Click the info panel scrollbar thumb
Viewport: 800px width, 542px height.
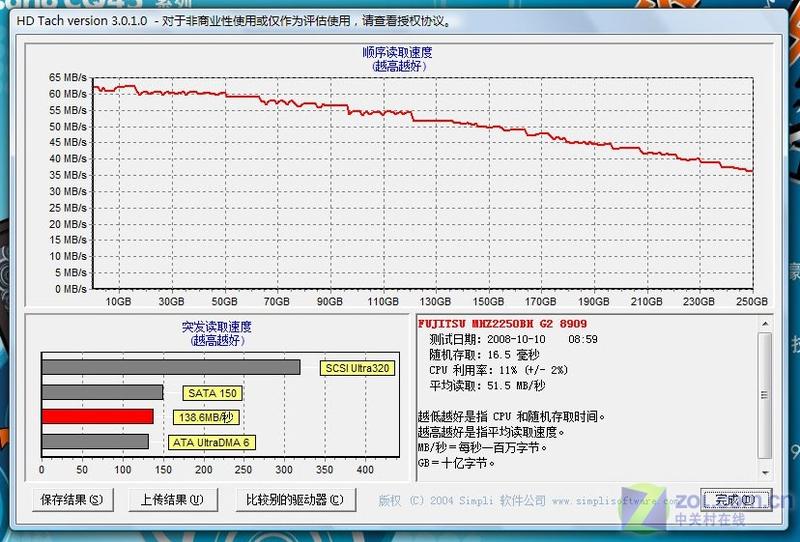[x=765, y=396]
